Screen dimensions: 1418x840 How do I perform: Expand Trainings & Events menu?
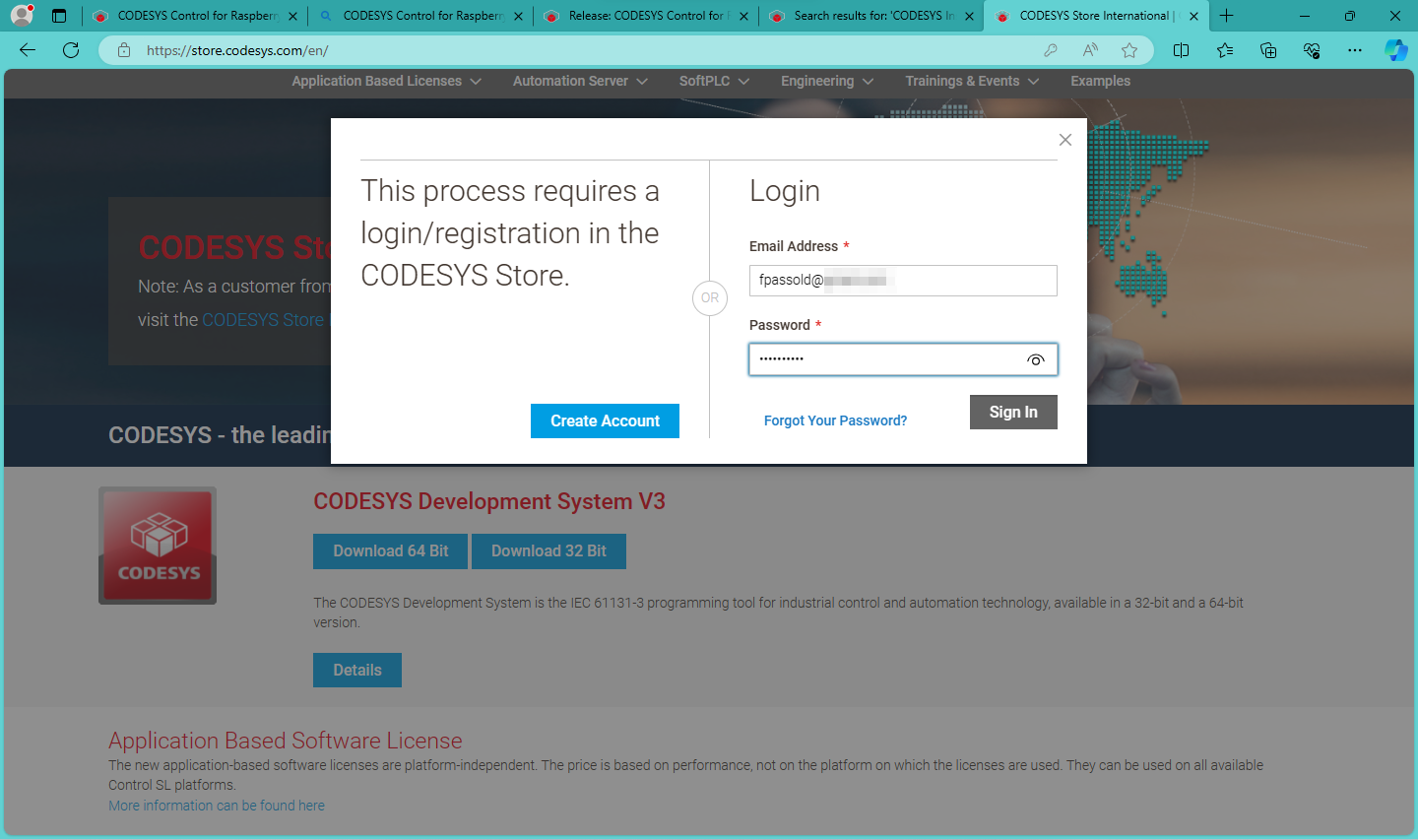coord(972,81)
